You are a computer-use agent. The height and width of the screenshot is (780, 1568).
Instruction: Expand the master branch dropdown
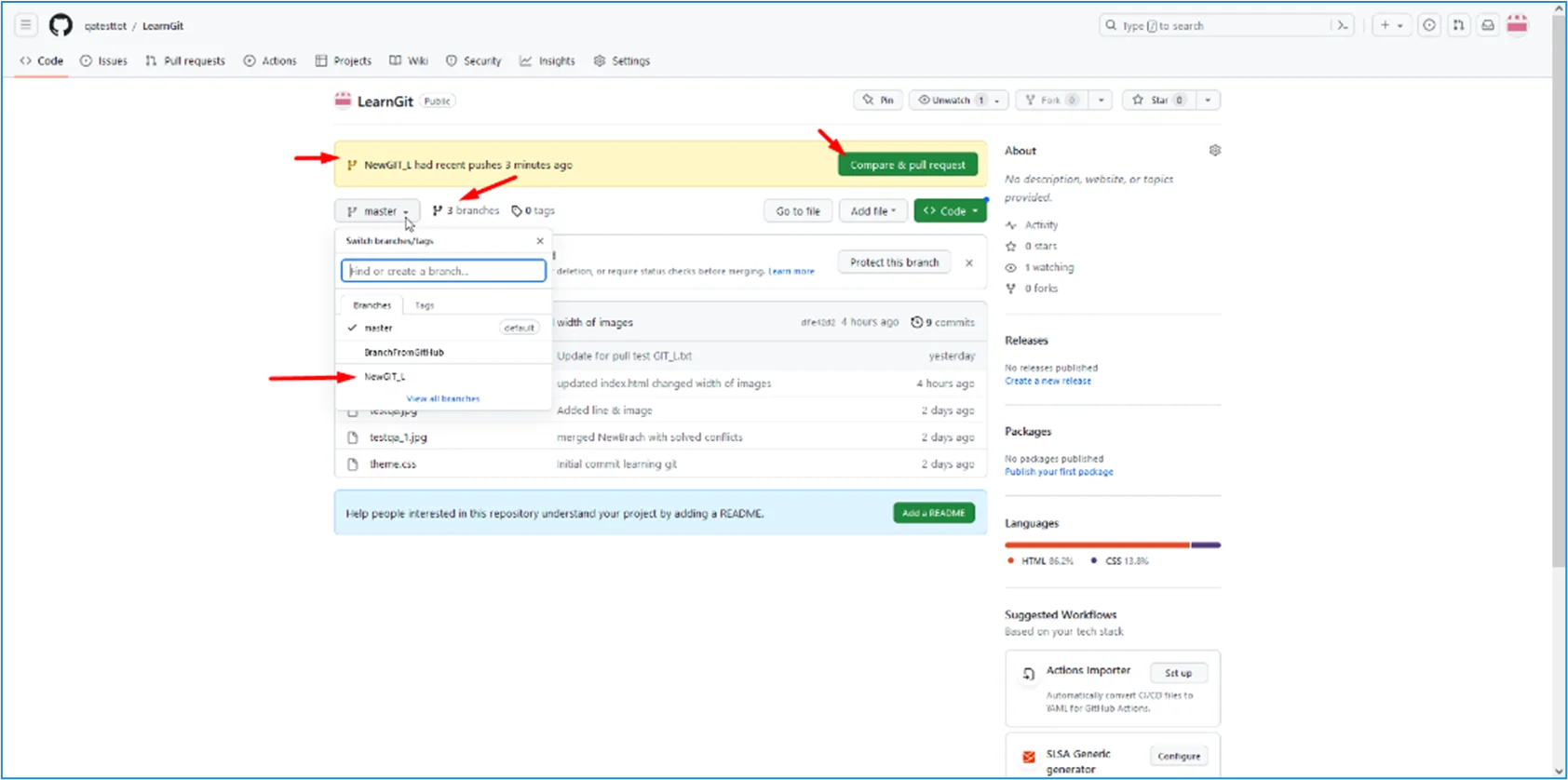tap(378, 211)
